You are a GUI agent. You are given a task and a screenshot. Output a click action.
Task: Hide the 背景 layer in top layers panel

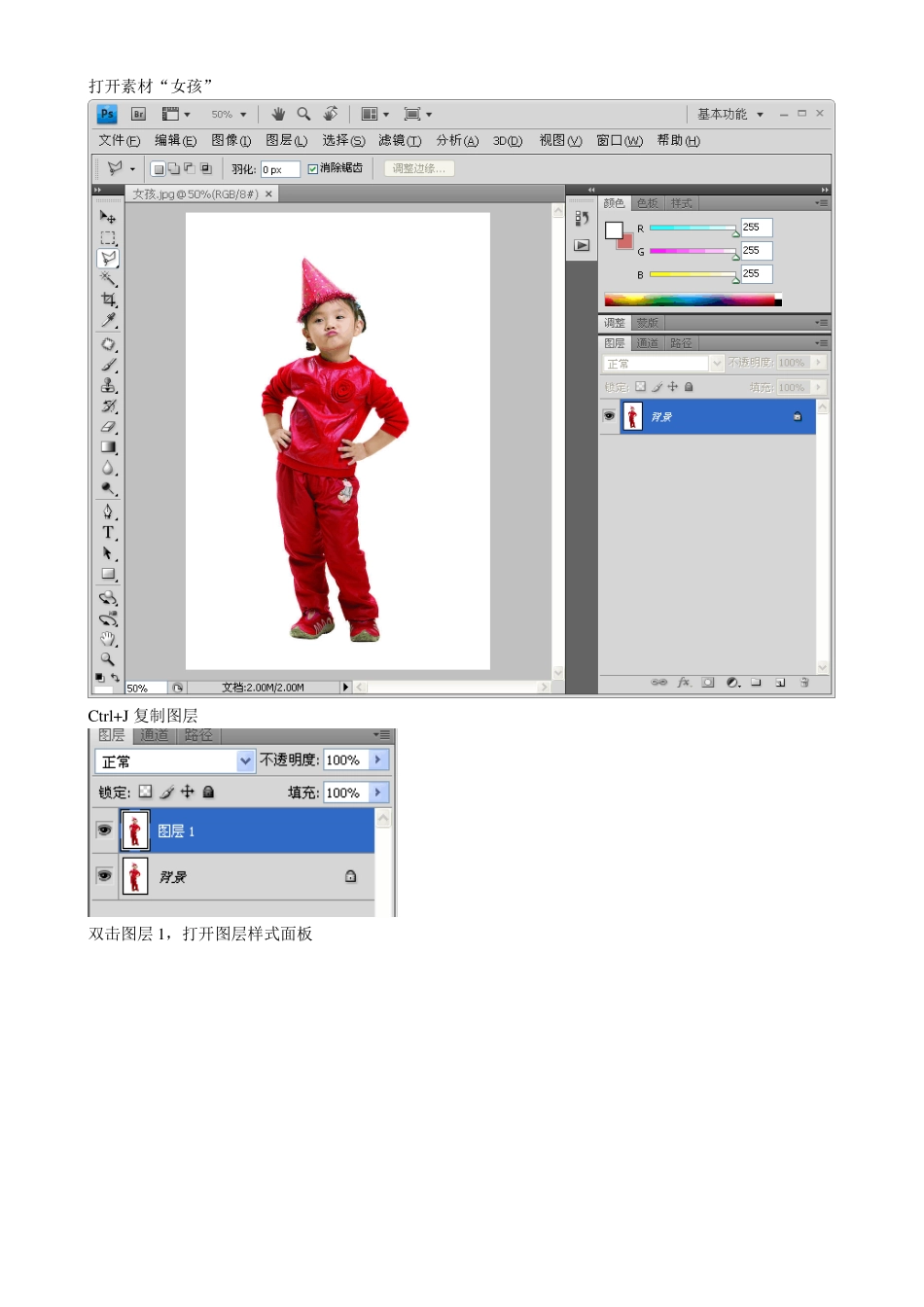click(x=609, y=416)
